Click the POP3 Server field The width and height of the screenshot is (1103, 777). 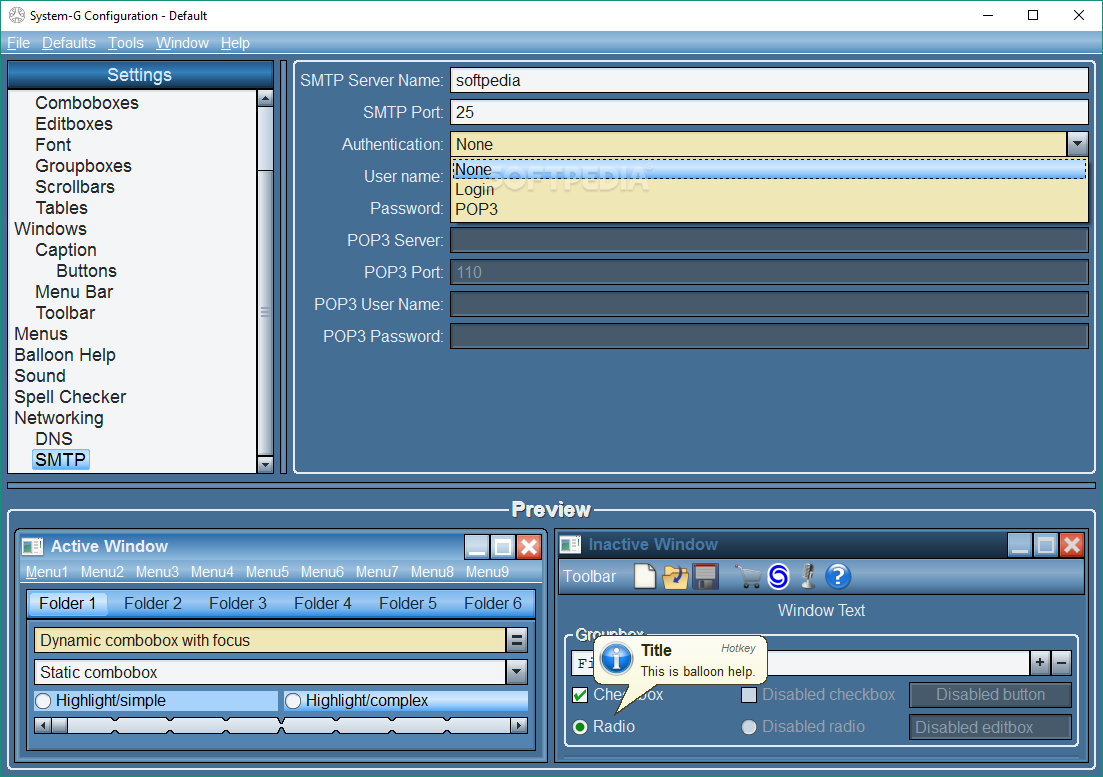[769, 240]
